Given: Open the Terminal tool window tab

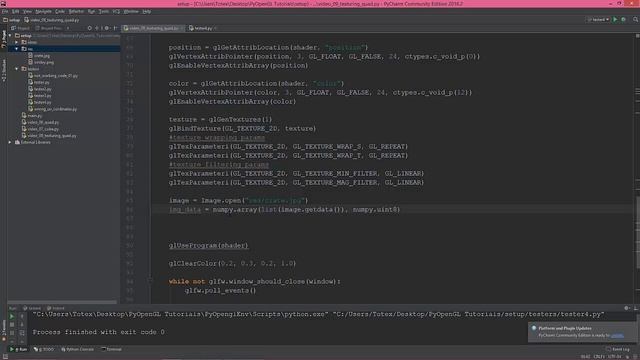Looking at the screenshot, I should [111, 349].
